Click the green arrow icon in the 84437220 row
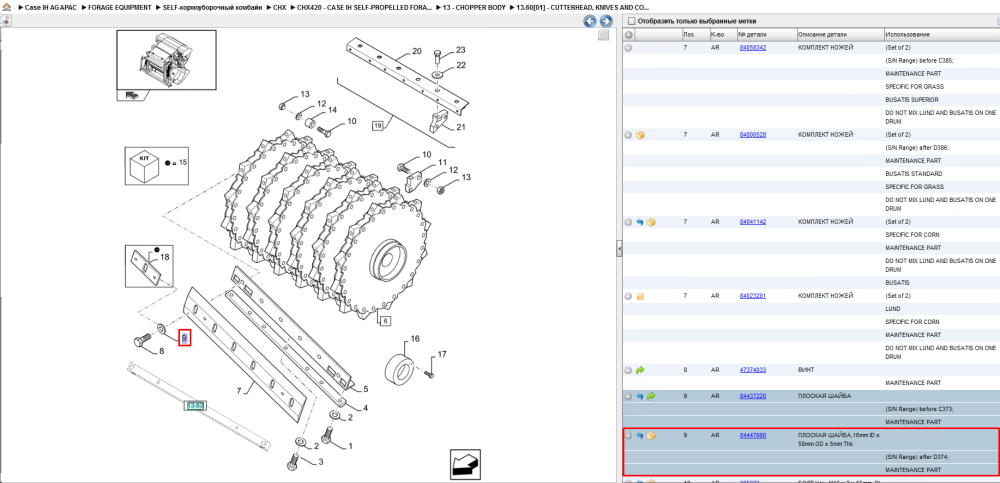The image size is (1000, 483). point(651,396)
